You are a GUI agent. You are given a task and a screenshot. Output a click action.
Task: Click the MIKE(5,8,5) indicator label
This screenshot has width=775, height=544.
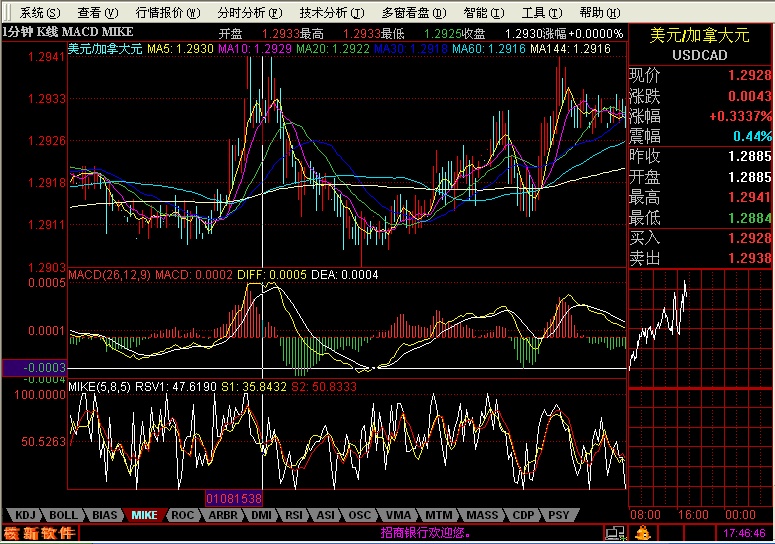pyautogui.click(x=99, y=386)
